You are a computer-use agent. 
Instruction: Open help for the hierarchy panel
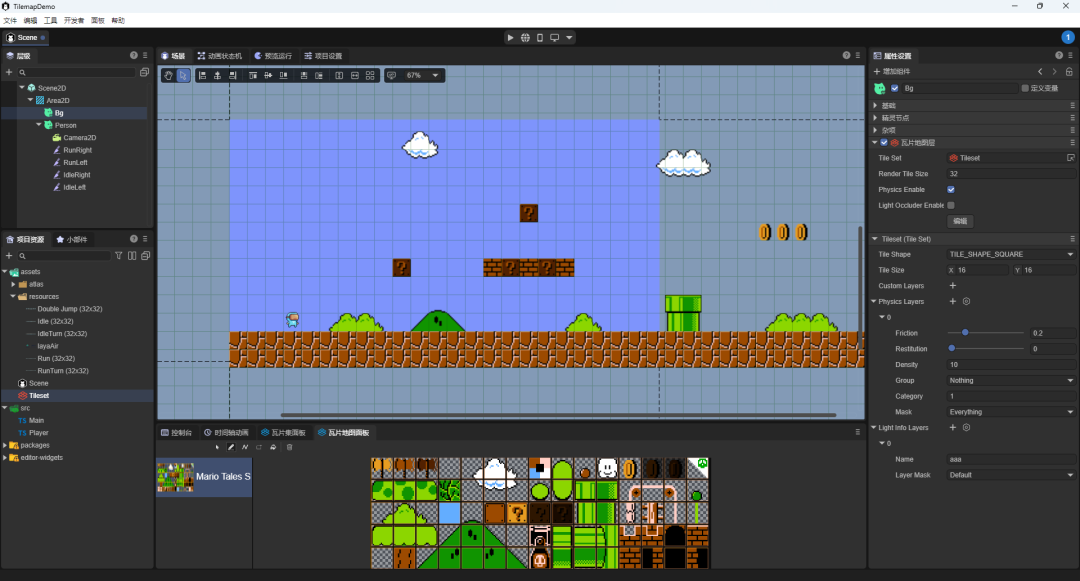point(134,55)
